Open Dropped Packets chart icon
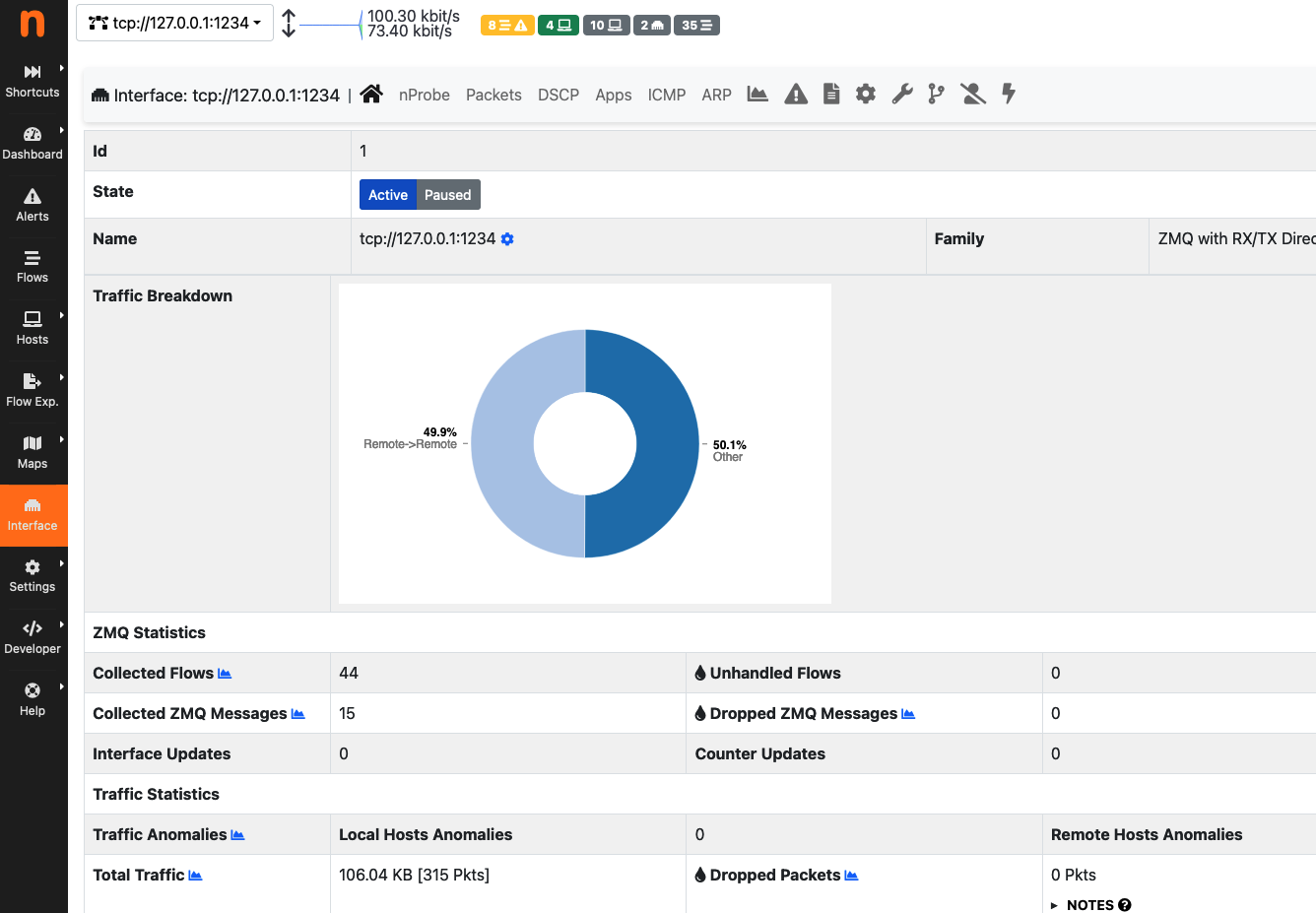 pyautogui.click(x=851, y=876)
